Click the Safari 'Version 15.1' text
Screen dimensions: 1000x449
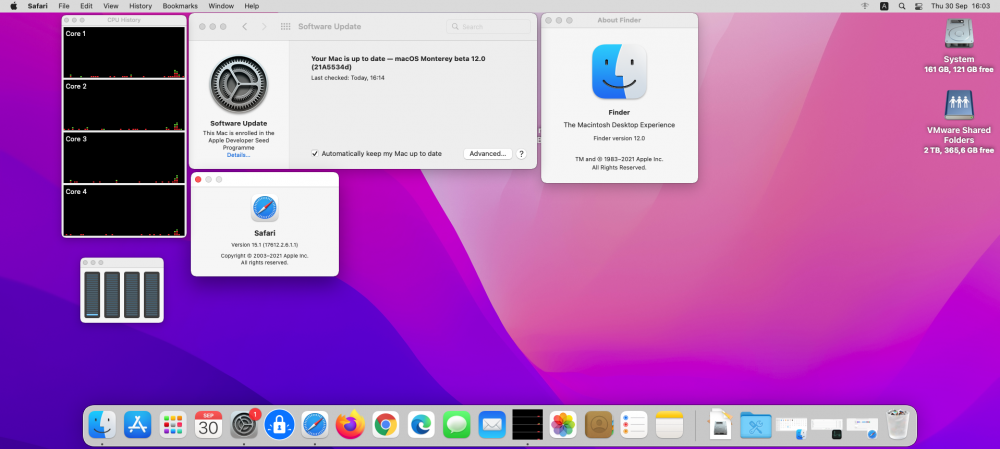[265, 245]
